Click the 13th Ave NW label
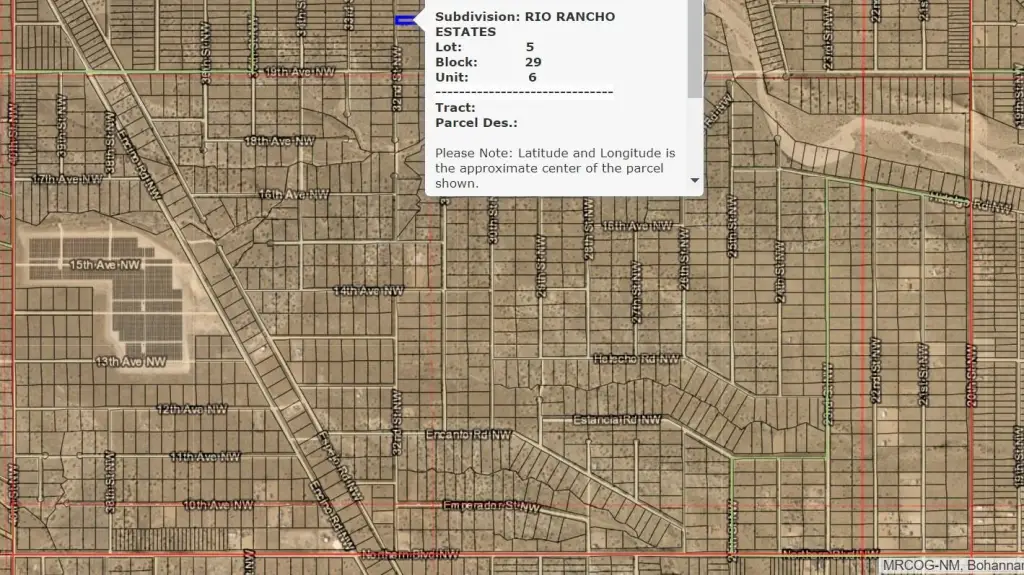 130,361
